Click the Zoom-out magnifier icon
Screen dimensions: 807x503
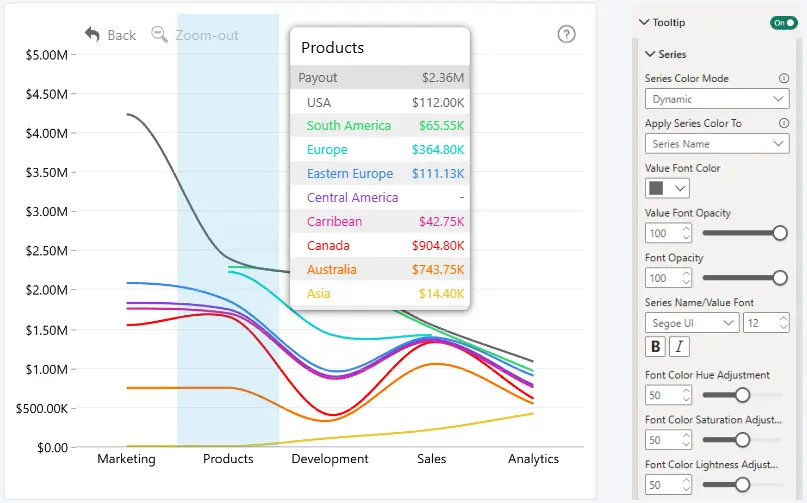pyautogui.click(x=159, y=34)
